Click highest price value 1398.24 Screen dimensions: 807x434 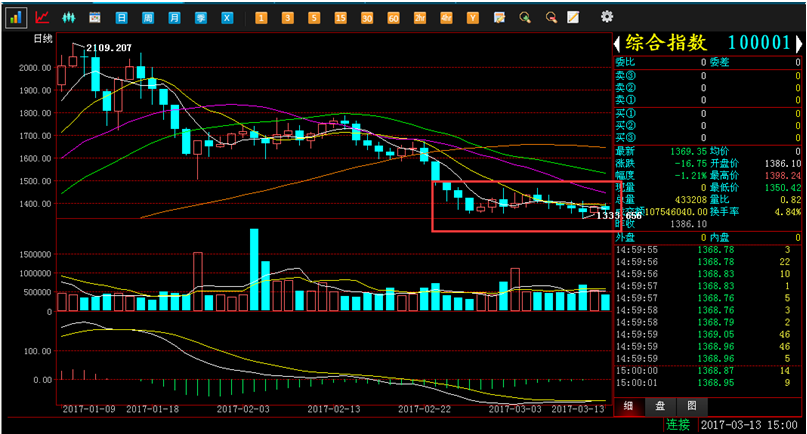(x=783, y=176)
